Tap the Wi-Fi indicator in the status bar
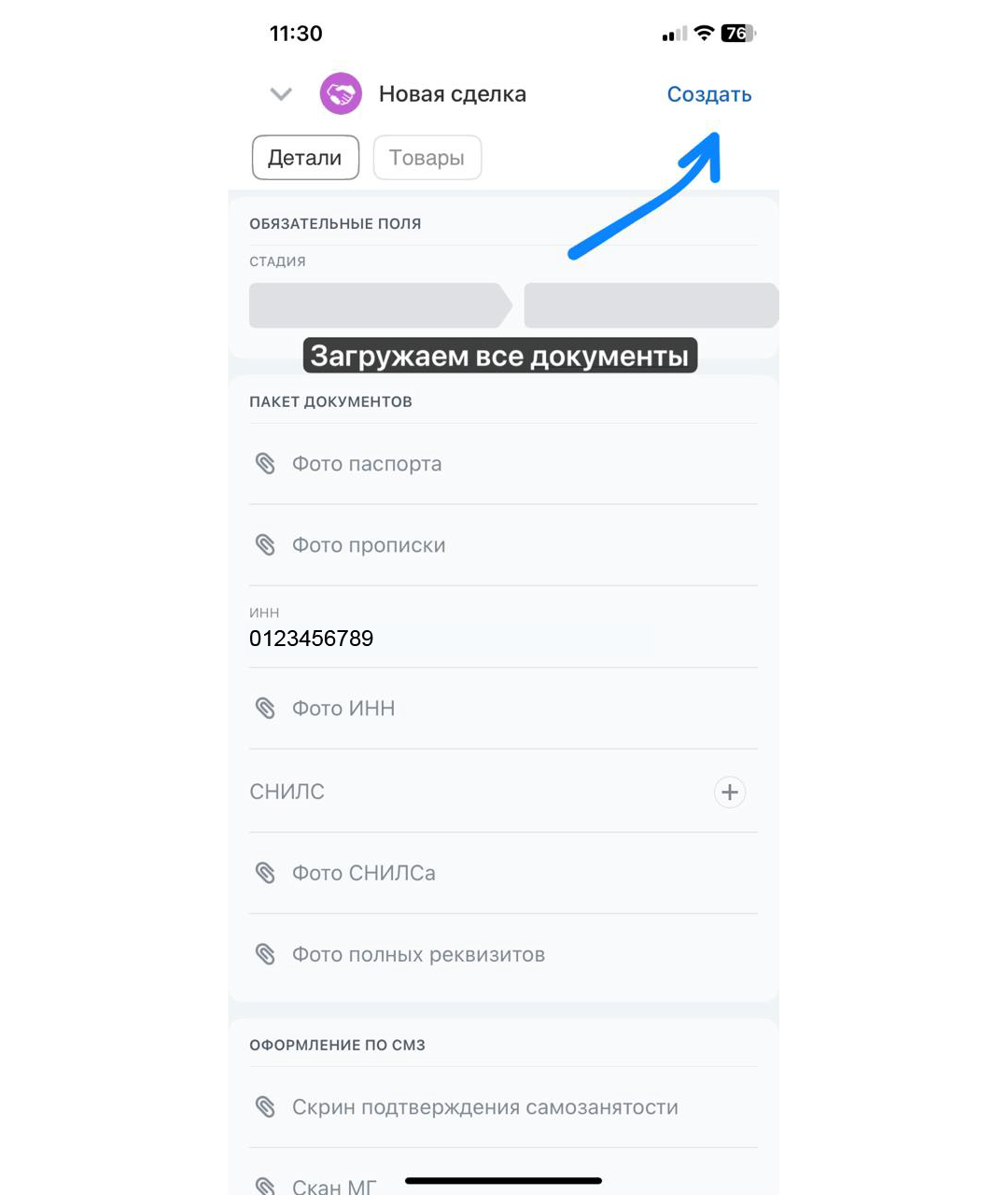Screen dimensions: 1008x1195 [703, 33]
